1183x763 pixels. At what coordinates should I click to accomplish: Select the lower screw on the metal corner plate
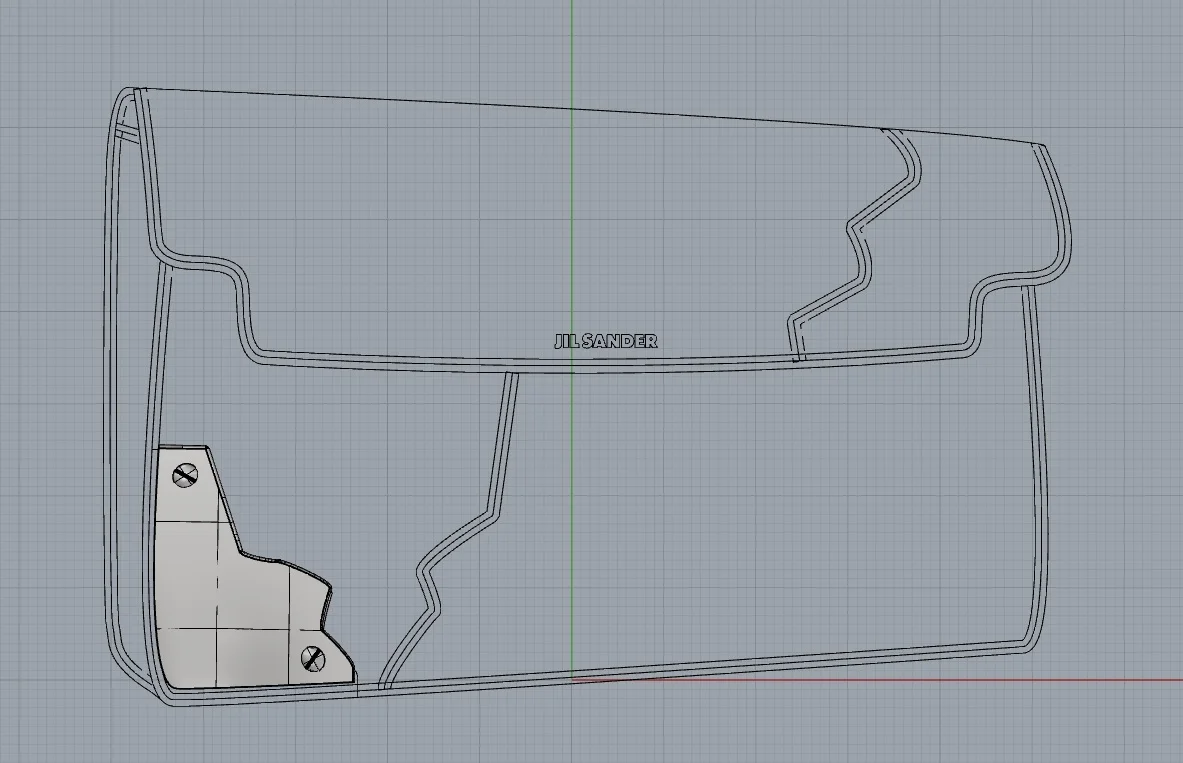[312, 659]
